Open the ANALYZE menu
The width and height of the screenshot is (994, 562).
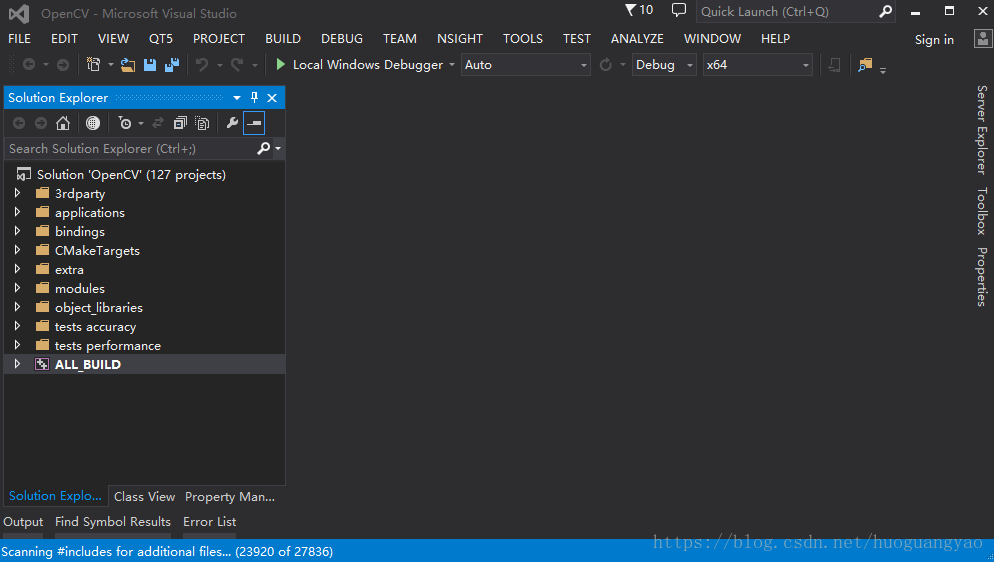637,39
